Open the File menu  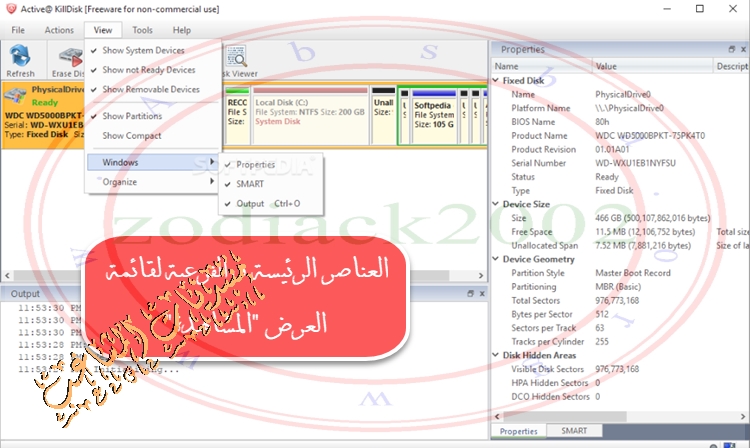pyautogui.click(x=18, y=30)
